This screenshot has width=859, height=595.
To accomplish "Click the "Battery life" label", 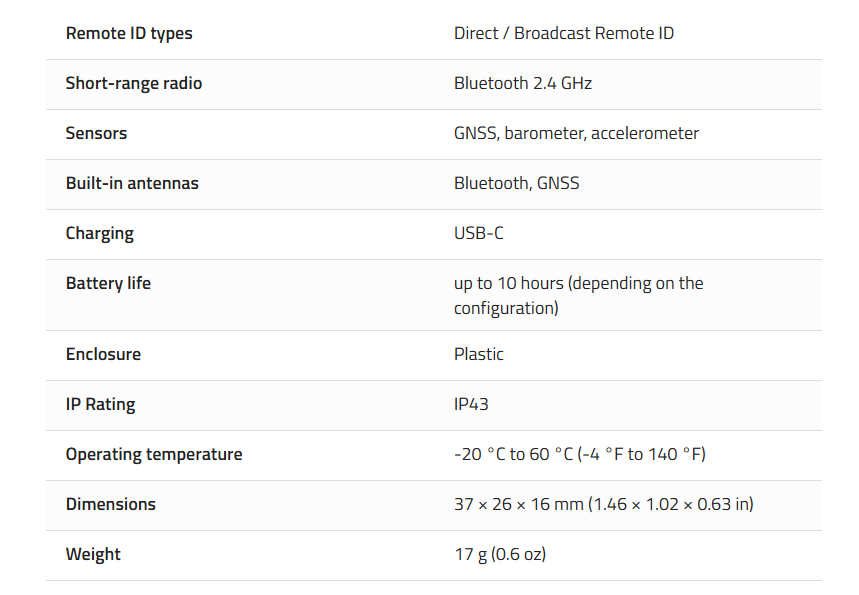I will 108,284.
